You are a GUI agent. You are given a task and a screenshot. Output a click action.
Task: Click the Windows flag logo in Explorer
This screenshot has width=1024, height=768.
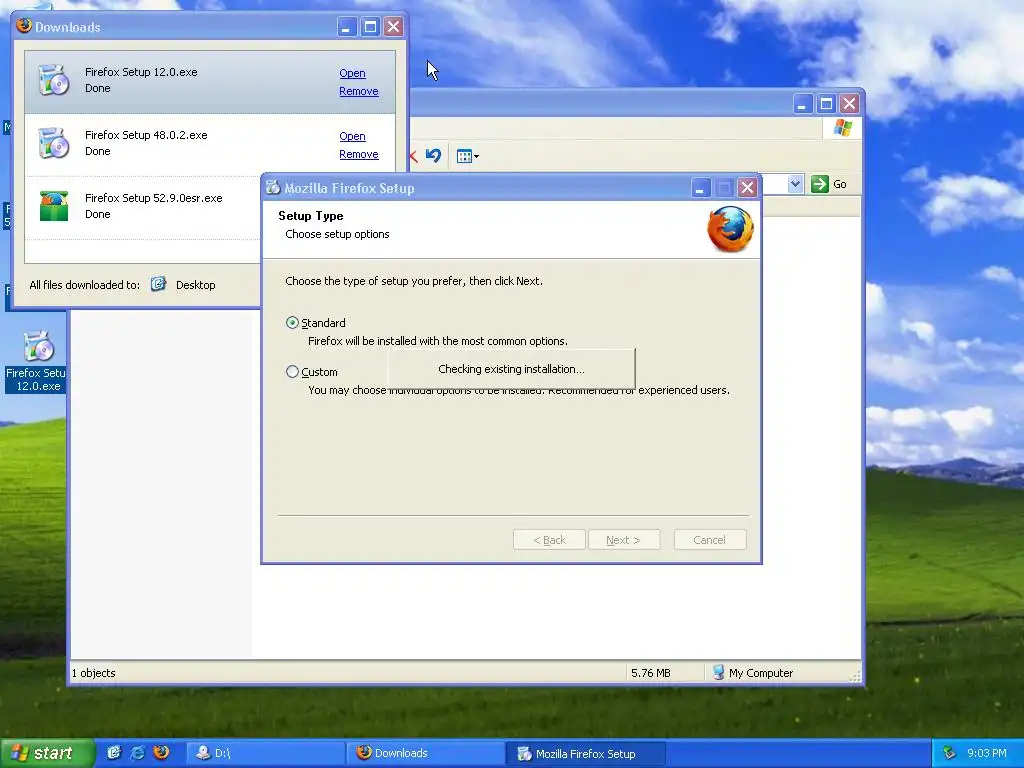(842, 128)
